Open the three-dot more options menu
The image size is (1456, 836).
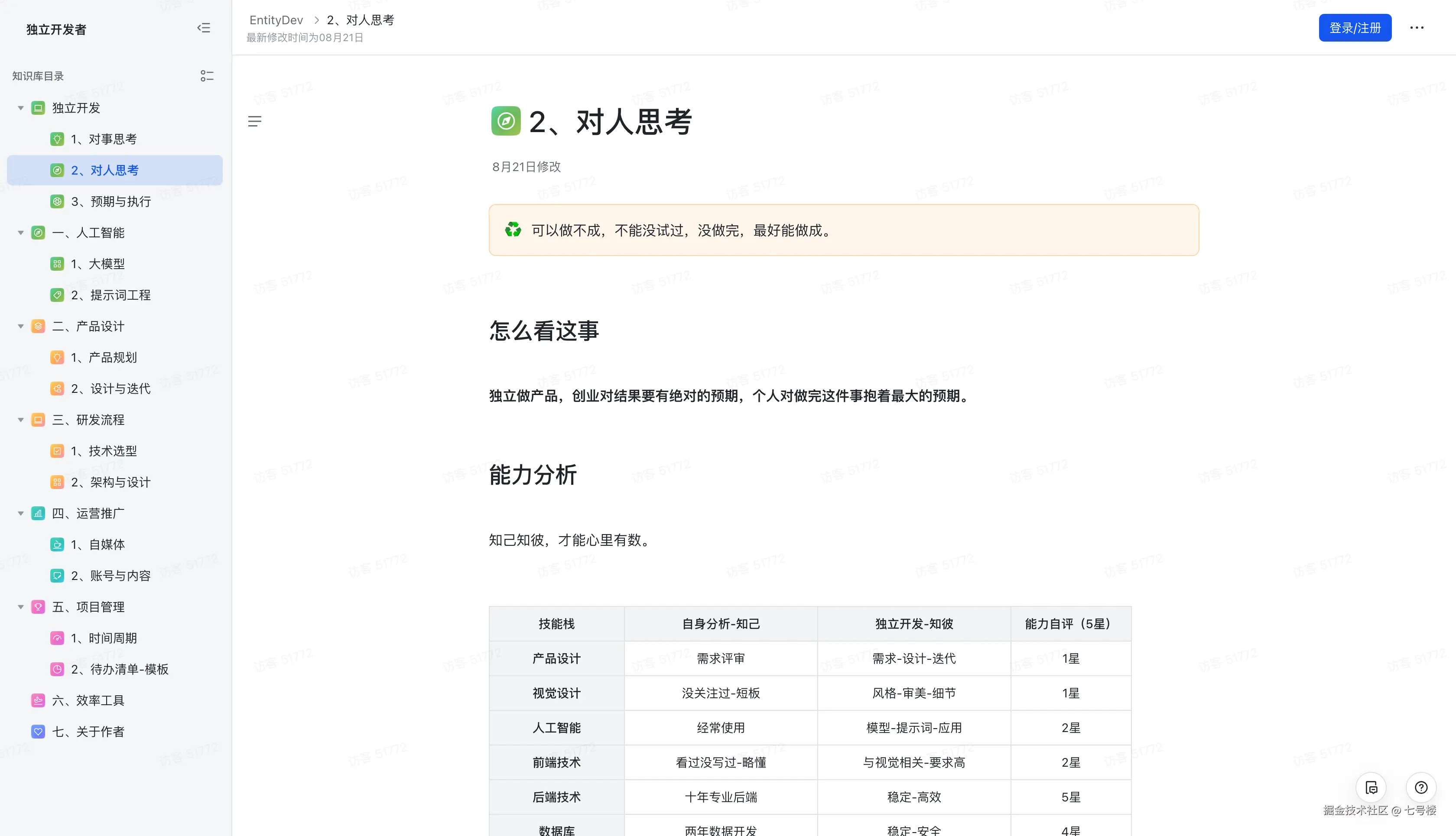point(1417,28)
